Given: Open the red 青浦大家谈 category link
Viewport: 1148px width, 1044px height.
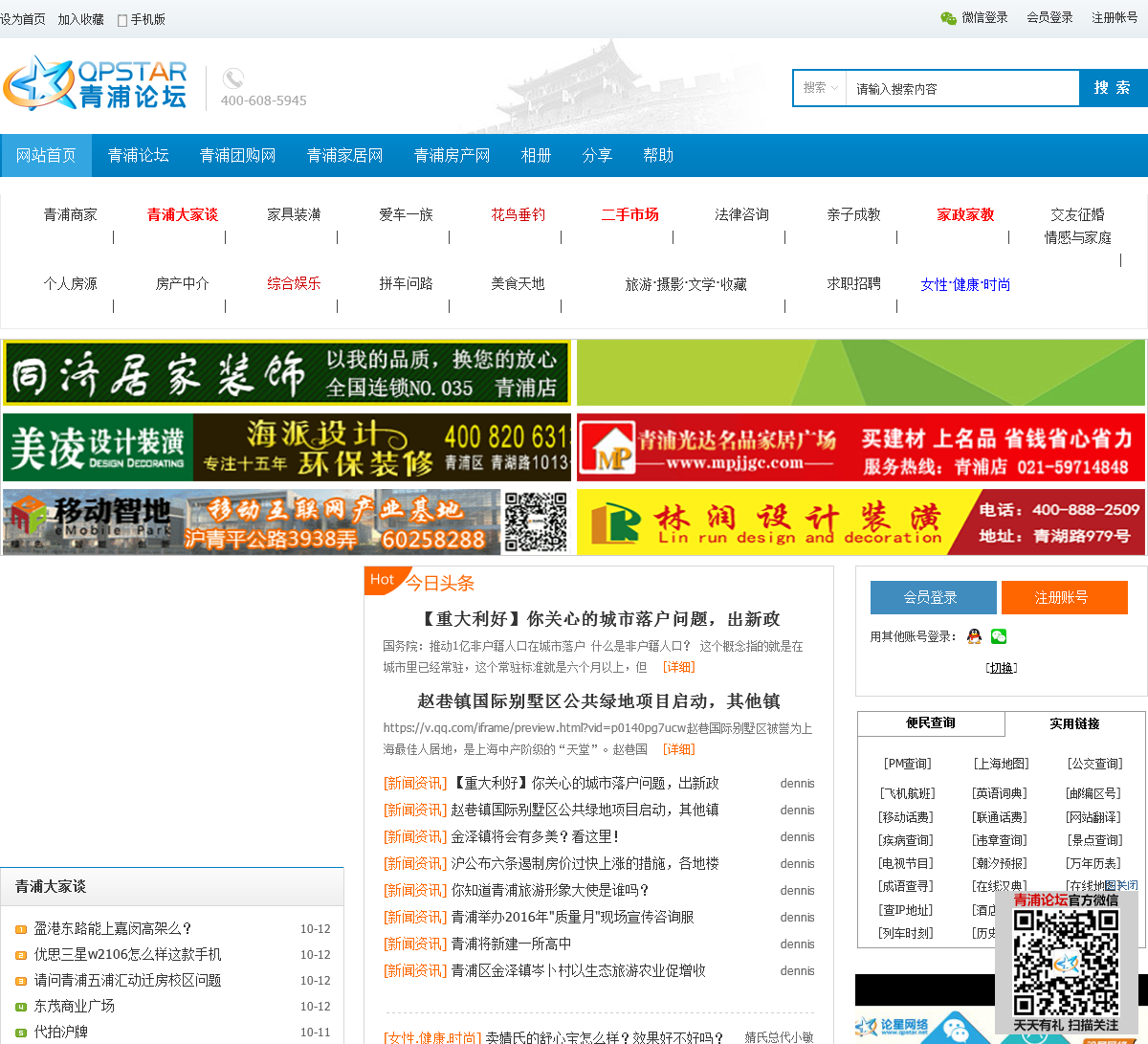Looking at the screenshot, I should 183,215.
